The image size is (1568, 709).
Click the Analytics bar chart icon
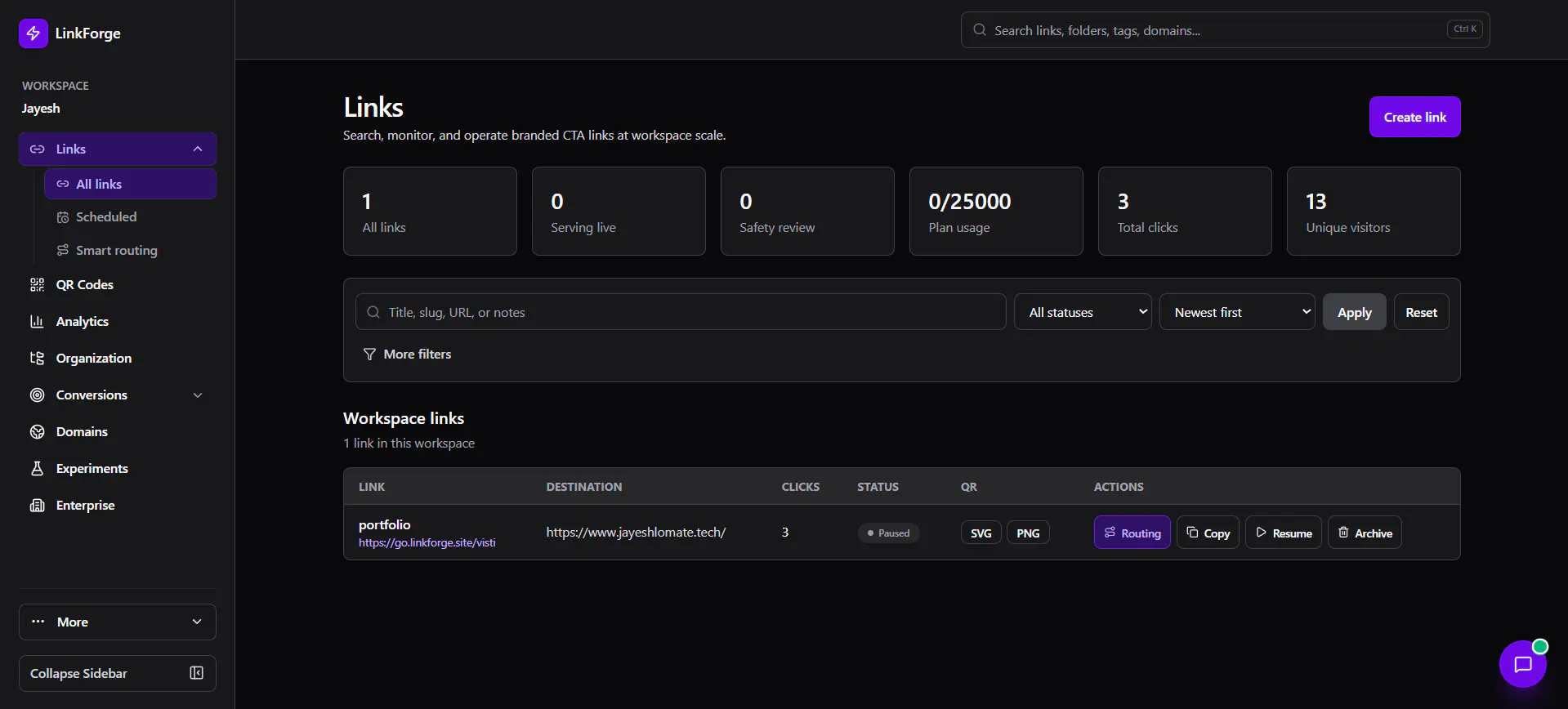pyautogui.click(x=38, y=321)
